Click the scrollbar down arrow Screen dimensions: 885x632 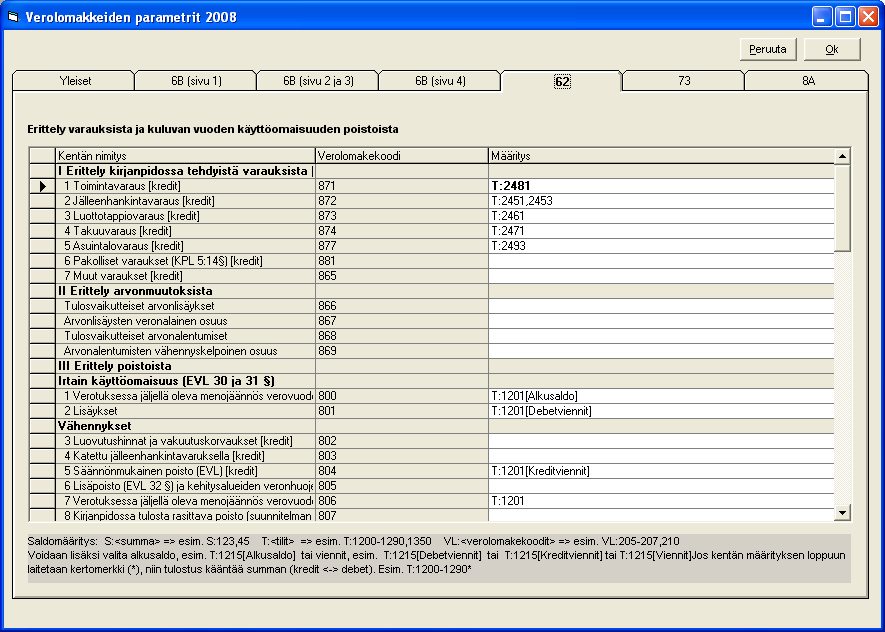point(842,512)
